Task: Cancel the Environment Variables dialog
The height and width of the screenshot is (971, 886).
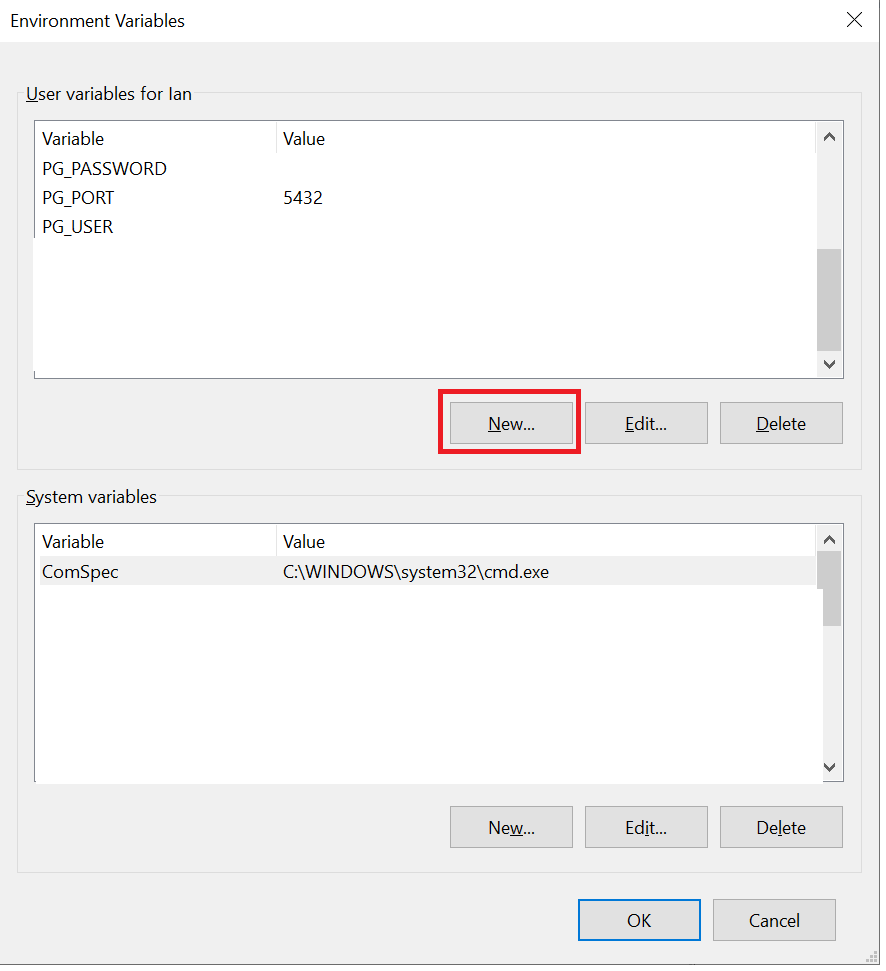Action: click(774, 920)
